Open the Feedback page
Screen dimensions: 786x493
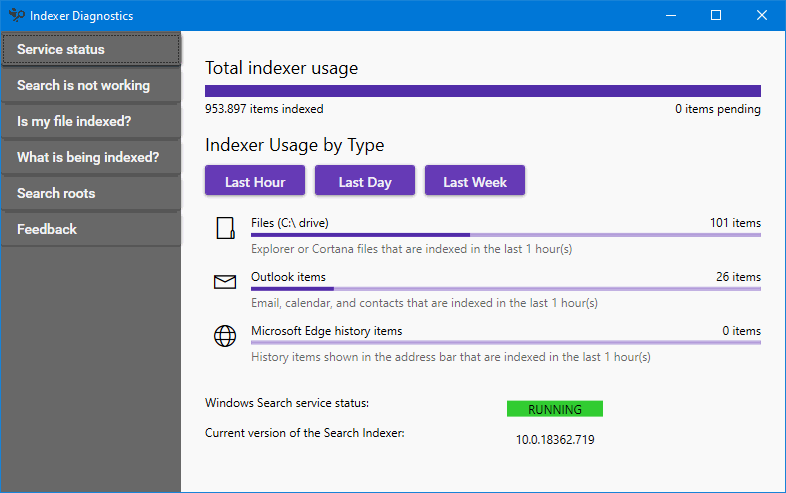(91, 229)
